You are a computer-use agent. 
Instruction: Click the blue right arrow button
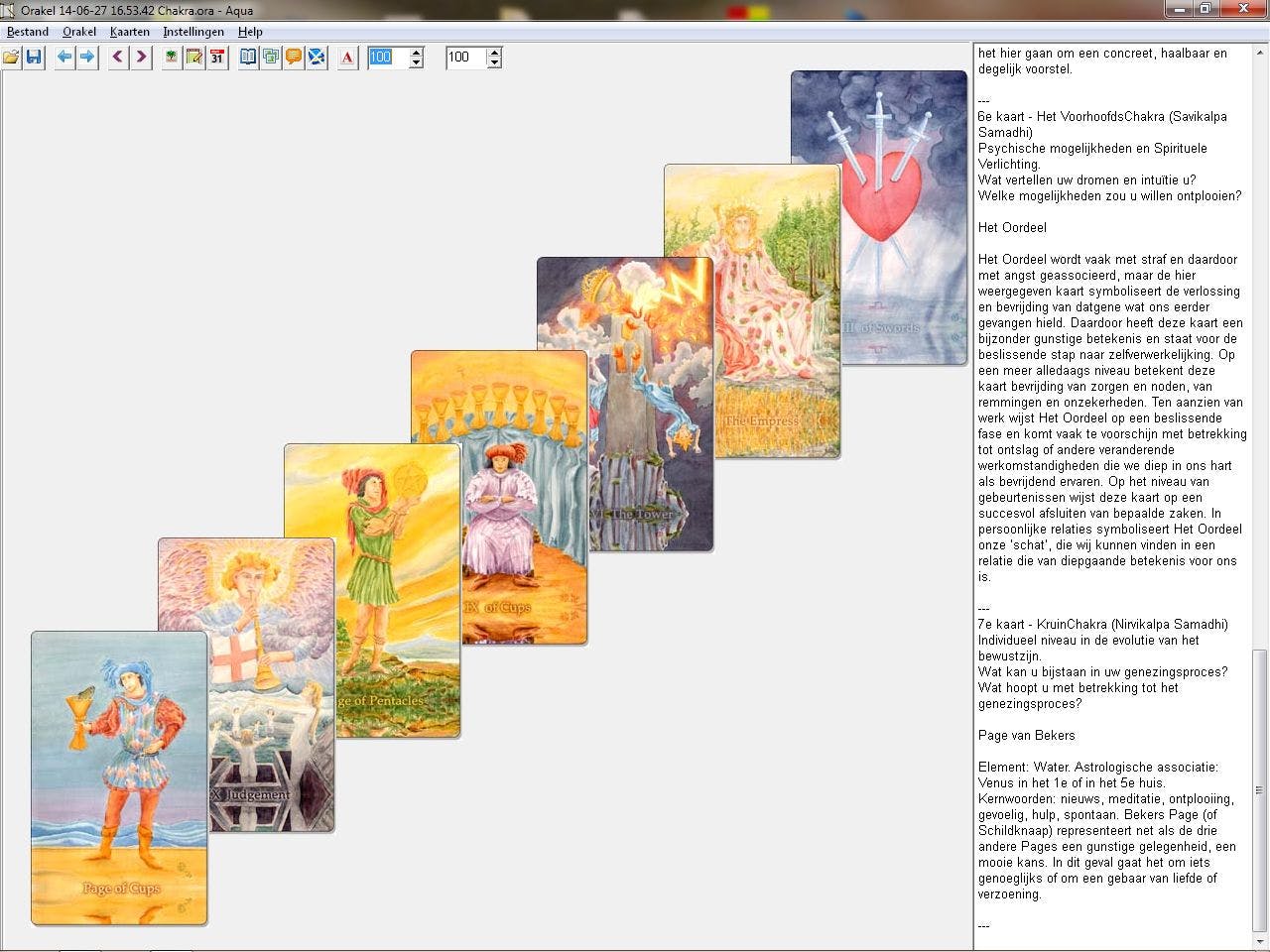point(87,58)
